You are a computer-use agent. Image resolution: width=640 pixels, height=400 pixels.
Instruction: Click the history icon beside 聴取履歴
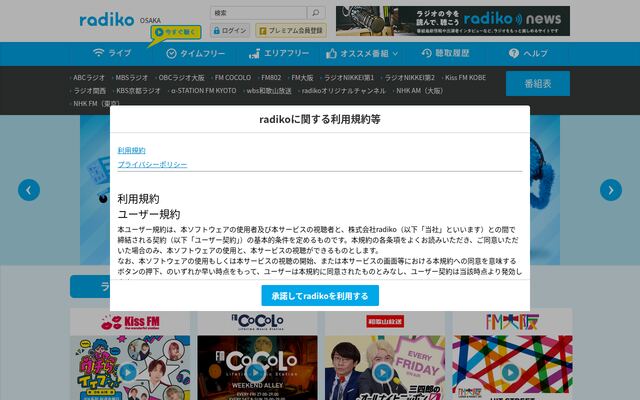click(x=427, y=53)
